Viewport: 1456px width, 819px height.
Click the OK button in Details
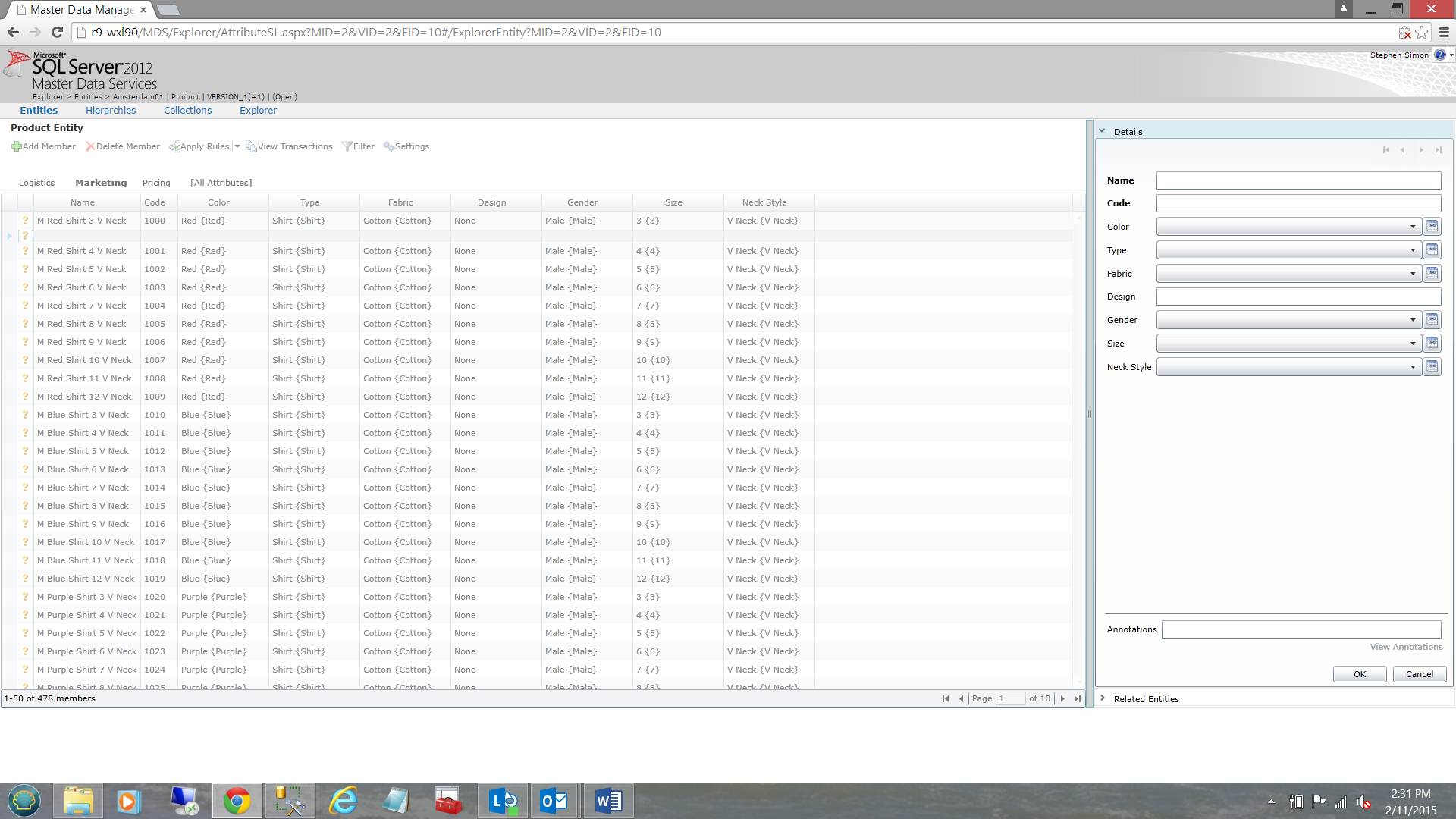pos(1360,674)
